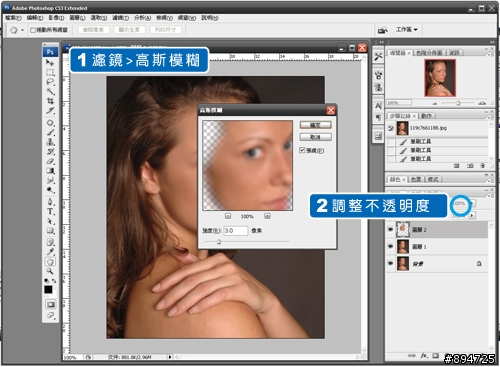This screenshot has height=367, width=500.
Task: Select the Clone Stamp tool
Action: click(x=50, y=142)
